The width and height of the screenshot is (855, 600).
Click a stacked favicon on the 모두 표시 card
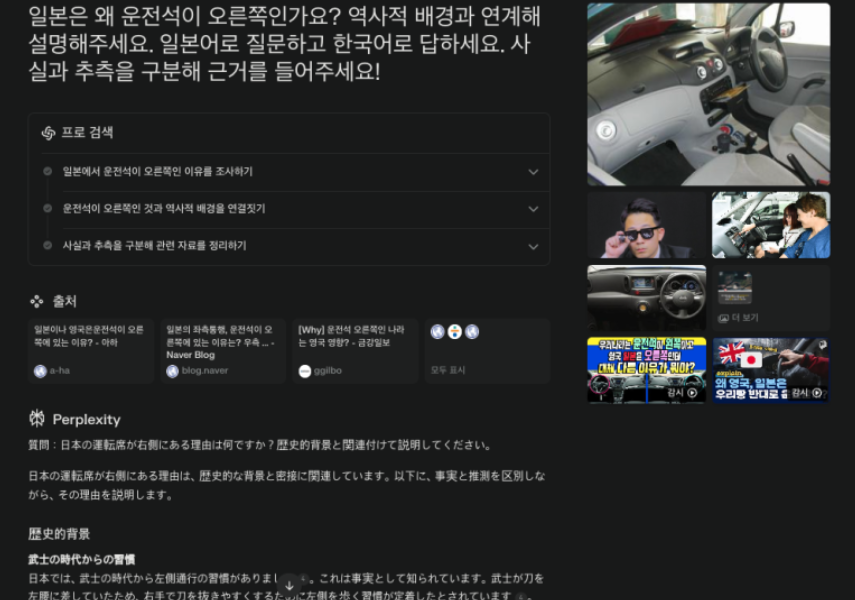tap(440, 330)
